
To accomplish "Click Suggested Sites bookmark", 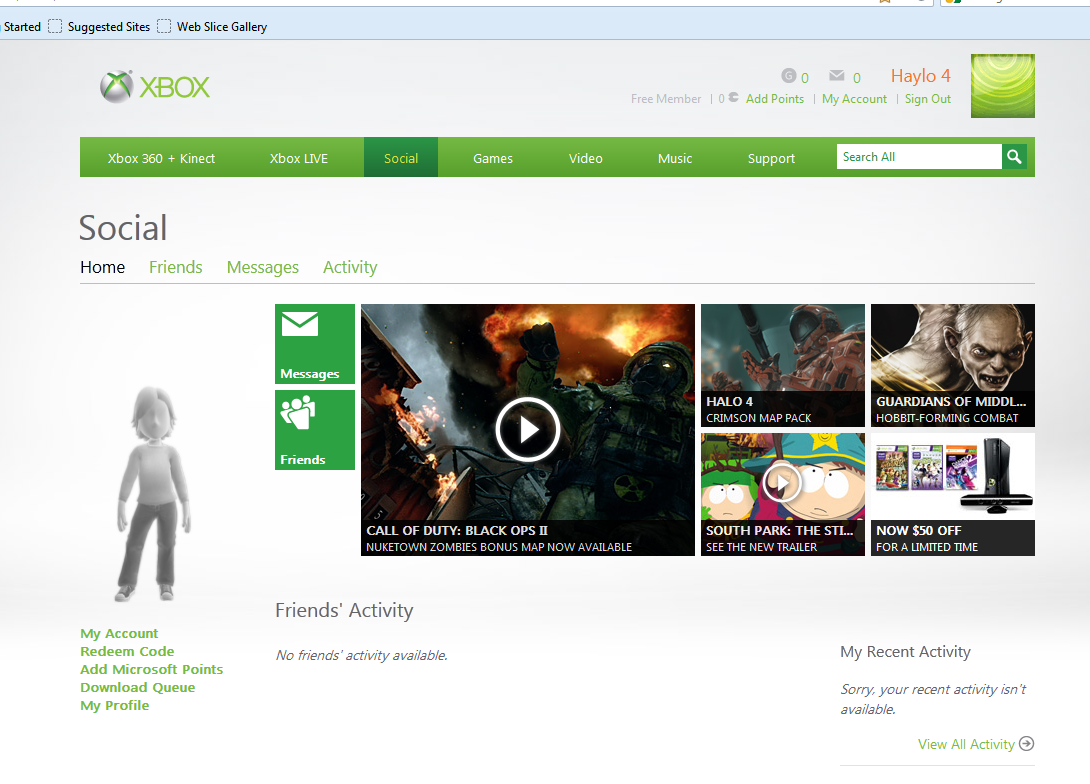I will tap(99, 26).
